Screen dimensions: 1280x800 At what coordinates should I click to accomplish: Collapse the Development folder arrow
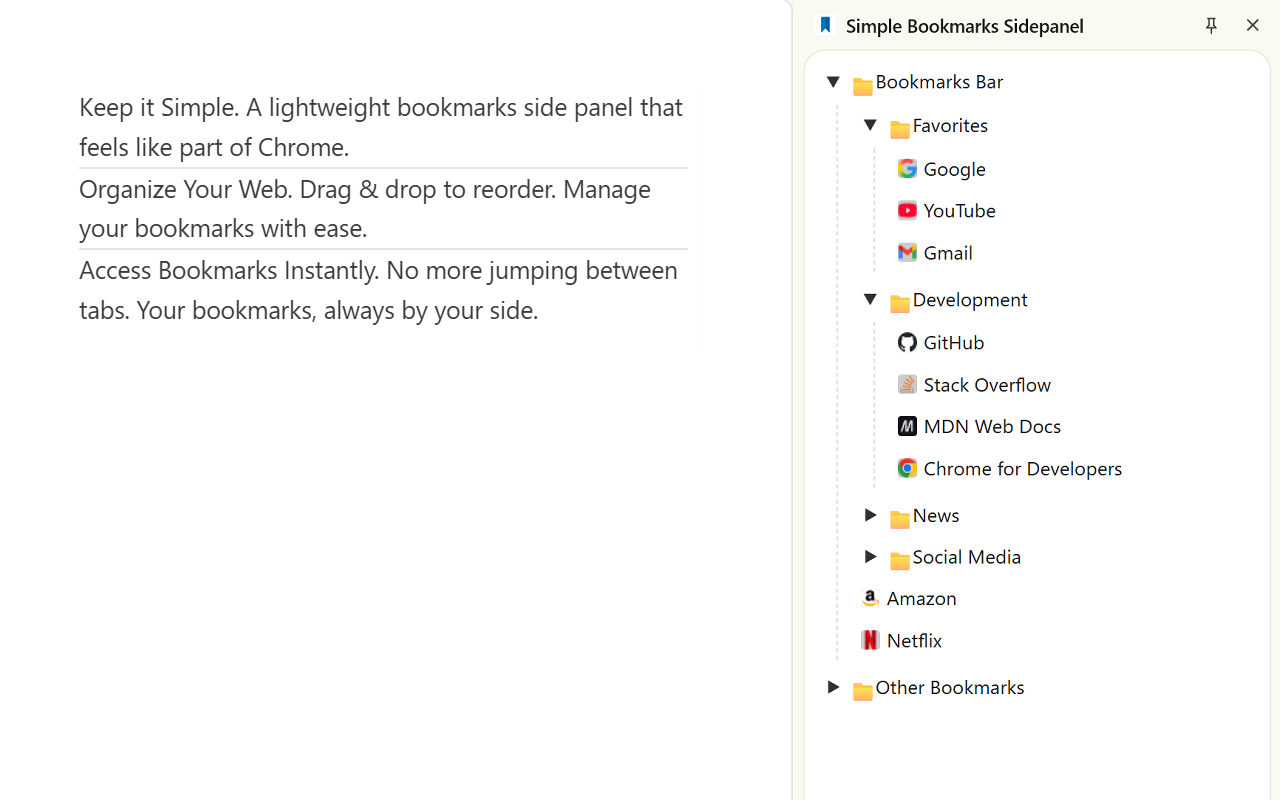(x=870, y=299)
